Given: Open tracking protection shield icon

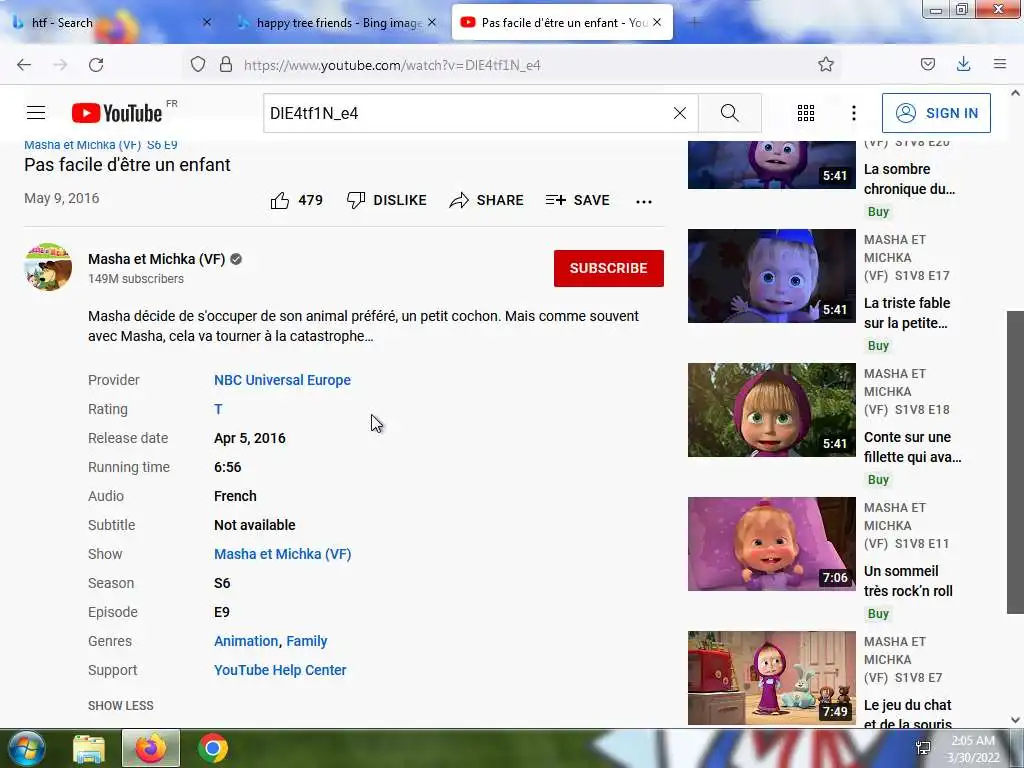Looking at the screenshot, I should [x=198, y=64].
